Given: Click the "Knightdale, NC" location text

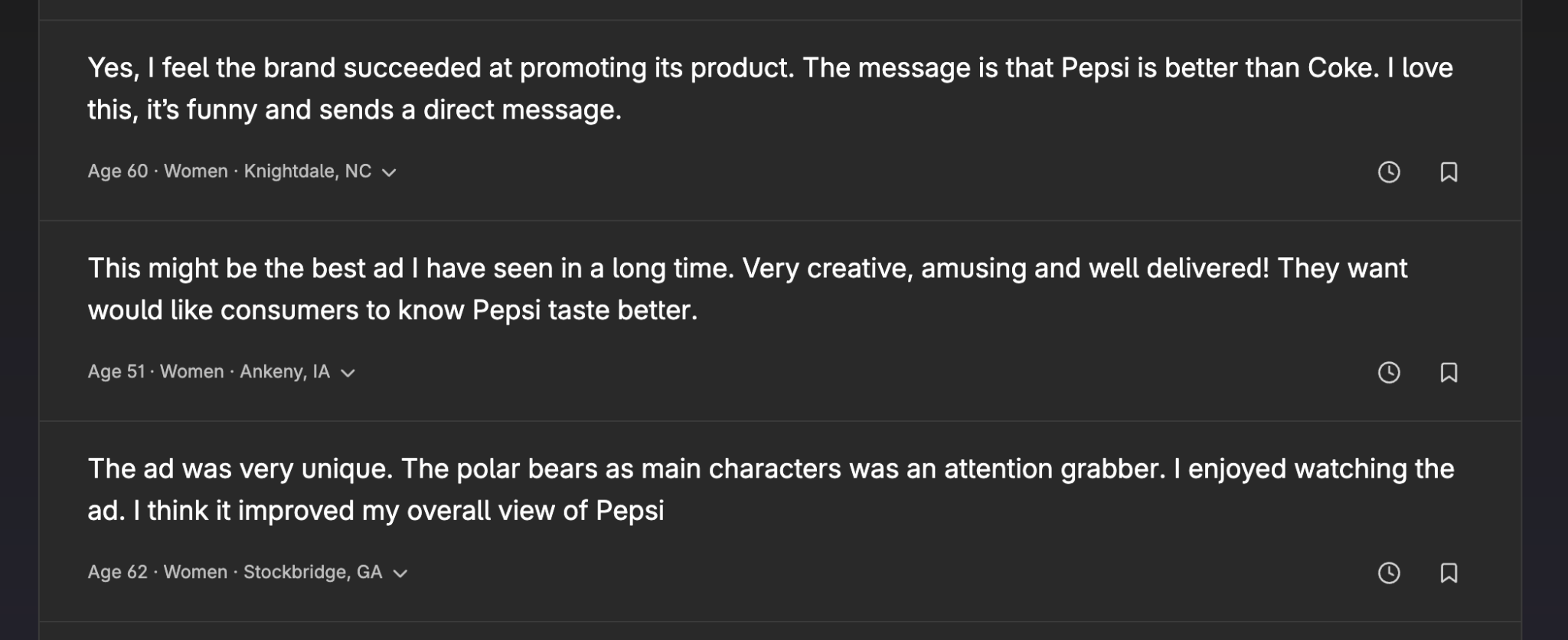Looking at the screenshot, I should click(x=308, y=171).
